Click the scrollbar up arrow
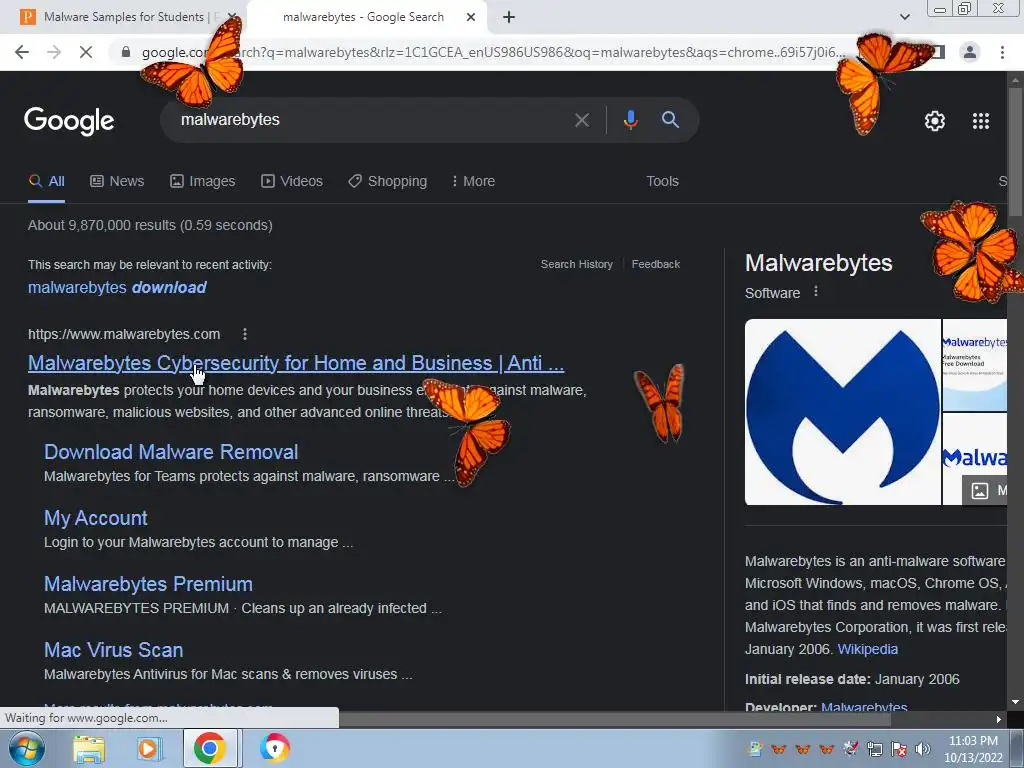1024x768 pixels. pos(1015,80)
